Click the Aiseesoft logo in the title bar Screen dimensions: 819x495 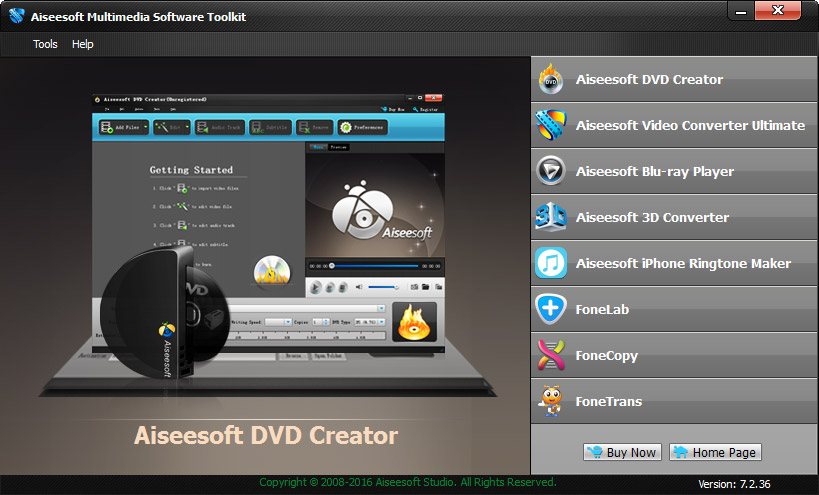(x=17, y=16)
